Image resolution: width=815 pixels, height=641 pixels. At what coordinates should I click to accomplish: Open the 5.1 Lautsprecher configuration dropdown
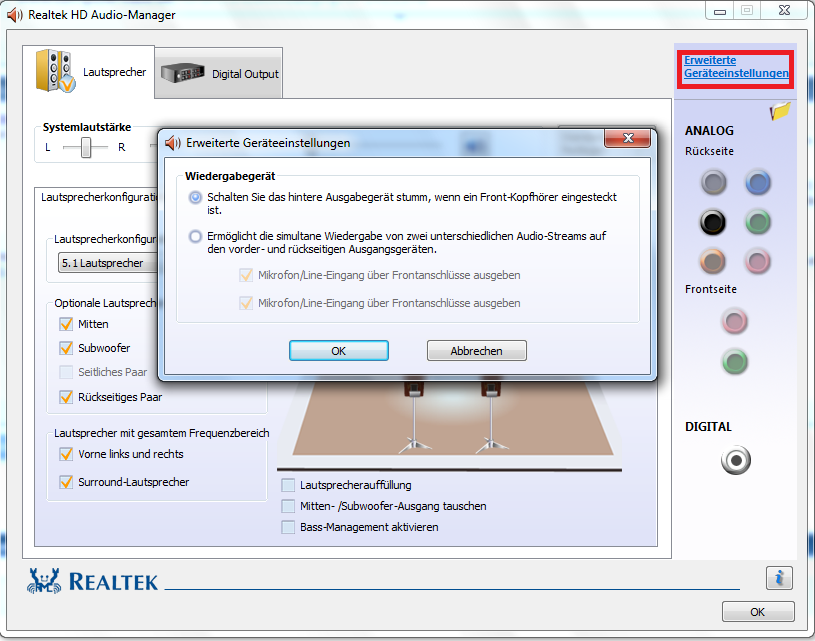click(108, 263)
